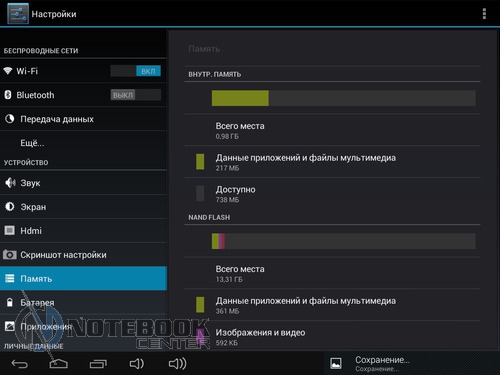Viewport: 500px width, 375px height.
Task: Tap the БЕСПРОВОДНЫЕ СЕТИ heading
Action: (x=41, y=51)
